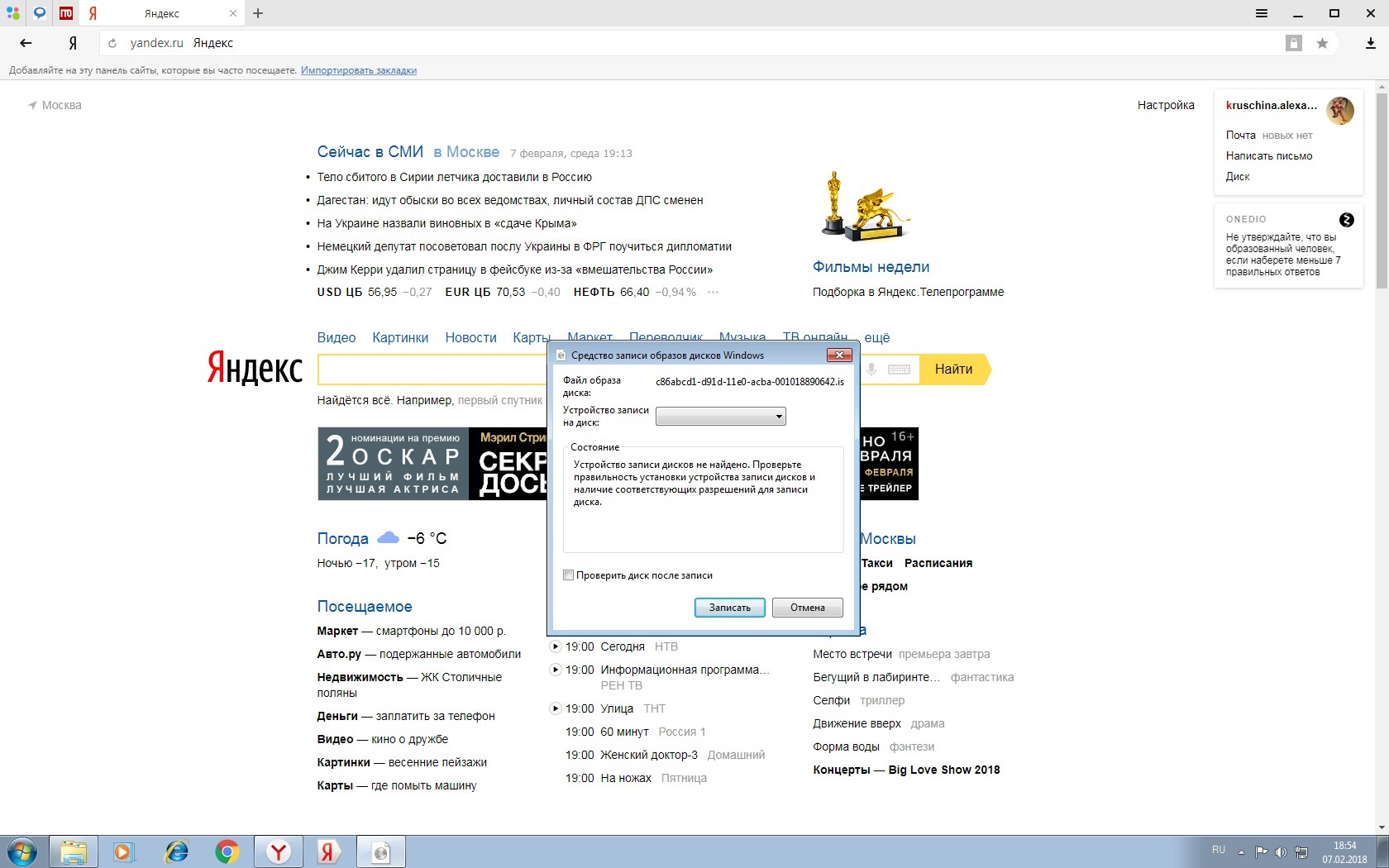
Task: Close the Windows disc image burner dialog
Action: pos(839,355)
